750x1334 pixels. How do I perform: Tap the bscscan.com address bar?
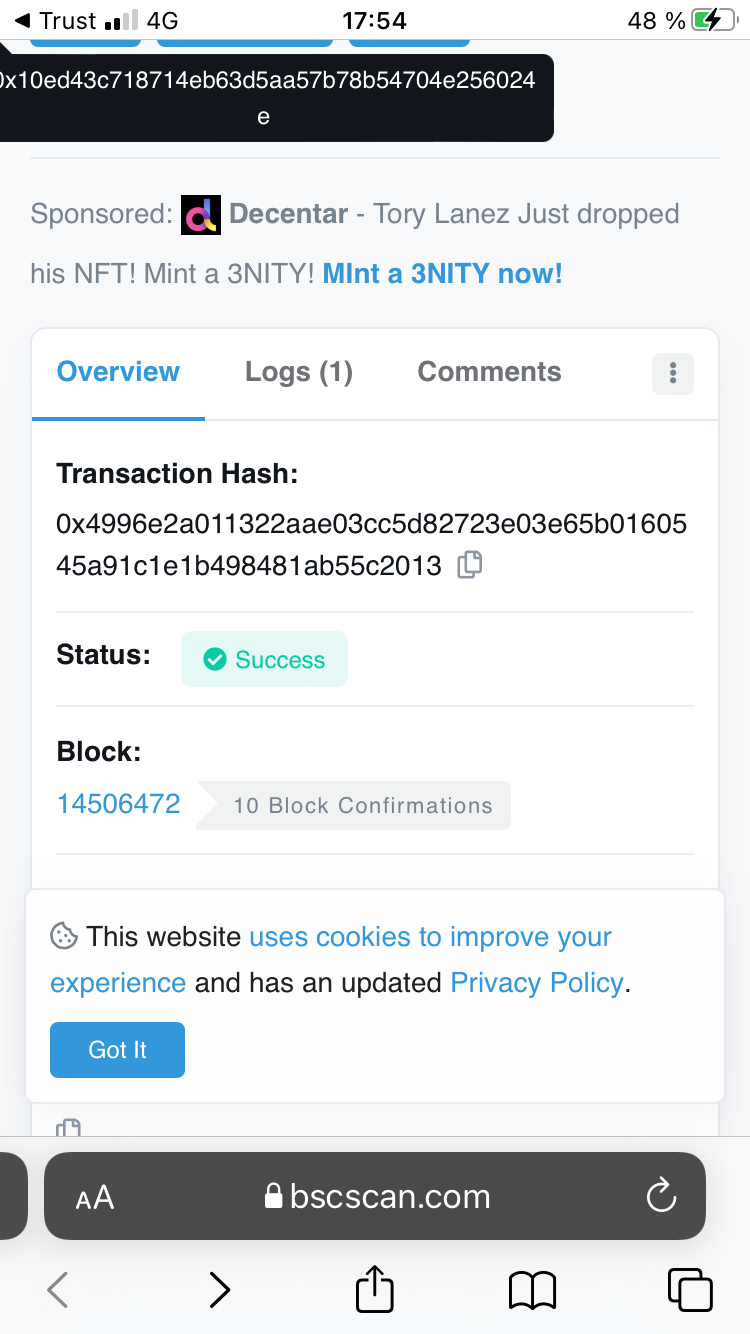(390, 1196)
